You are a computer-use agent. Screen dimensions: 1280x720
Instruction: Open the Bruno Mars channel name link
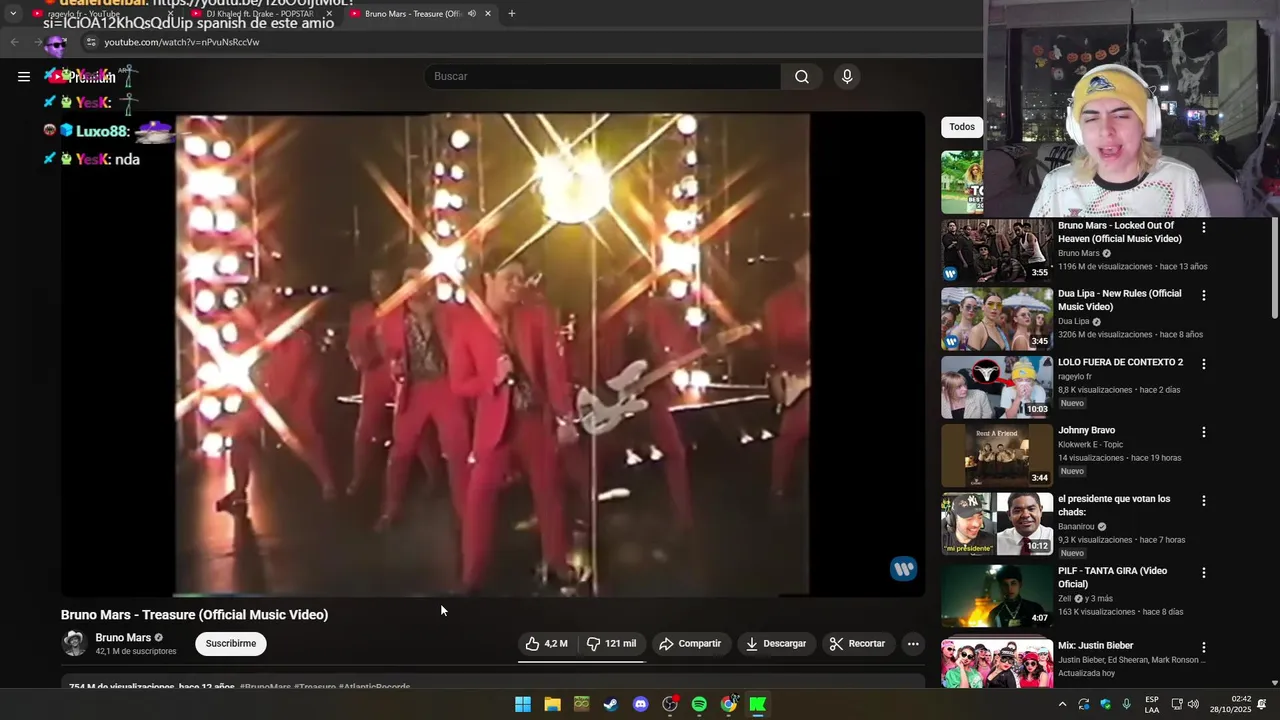click(123, 637)
